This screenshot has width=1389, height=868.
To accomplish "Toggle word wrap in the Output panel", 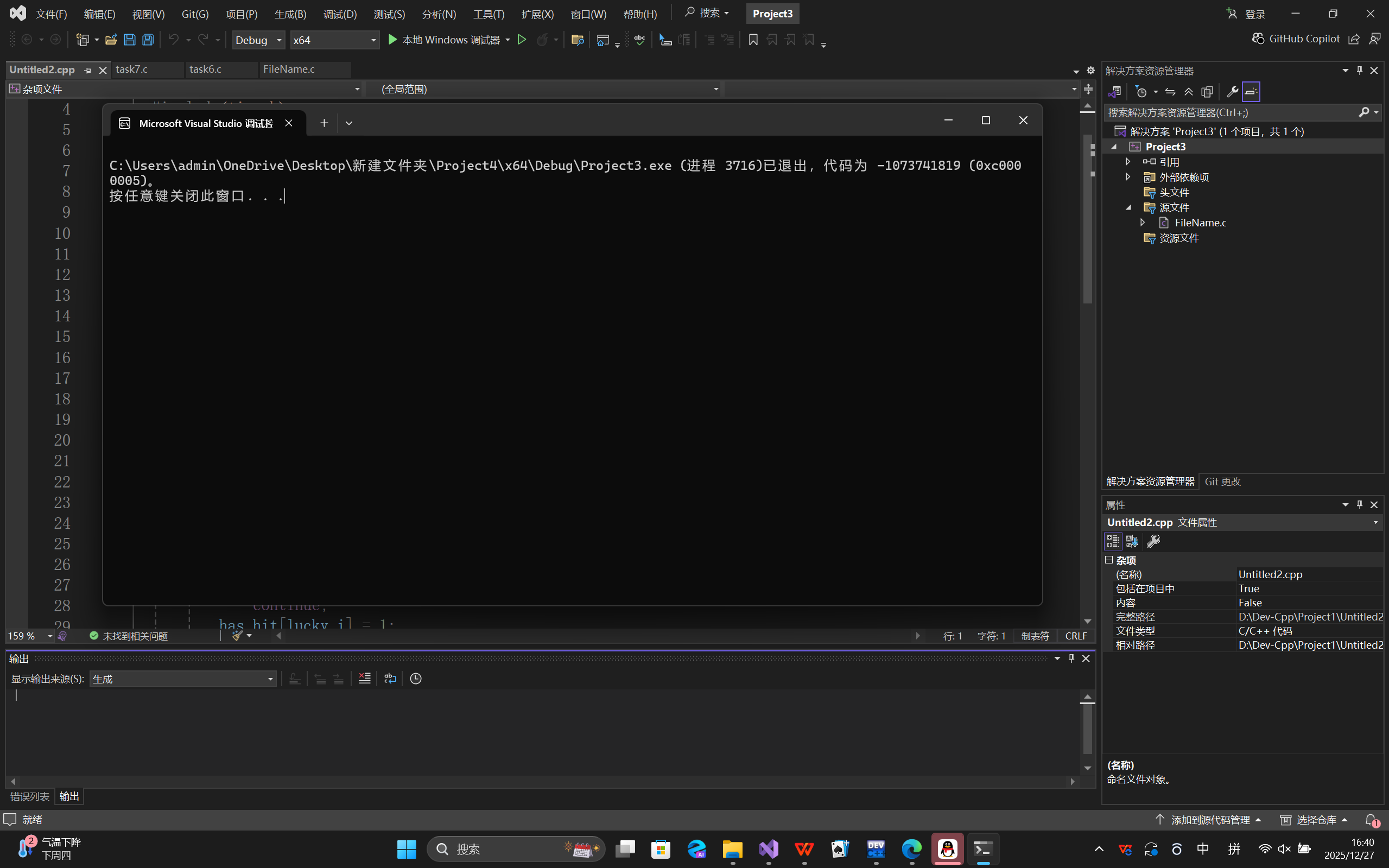I will [x=390, y=679].
